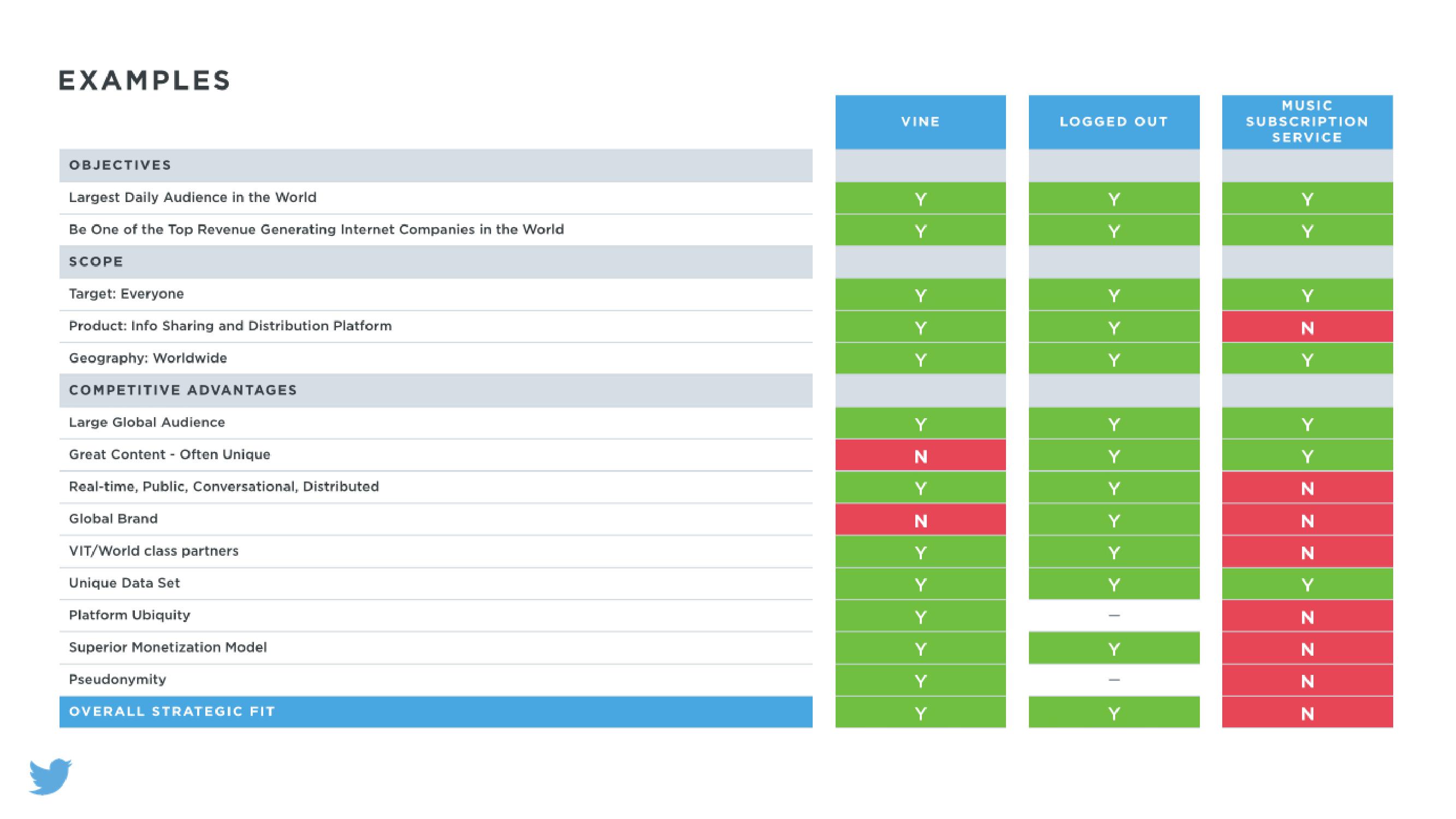1456x819 pixels.
Task: Click Logged Out's dash for Platform Ubiquity
Action: pyautogui.click(x=1114, y=615)
